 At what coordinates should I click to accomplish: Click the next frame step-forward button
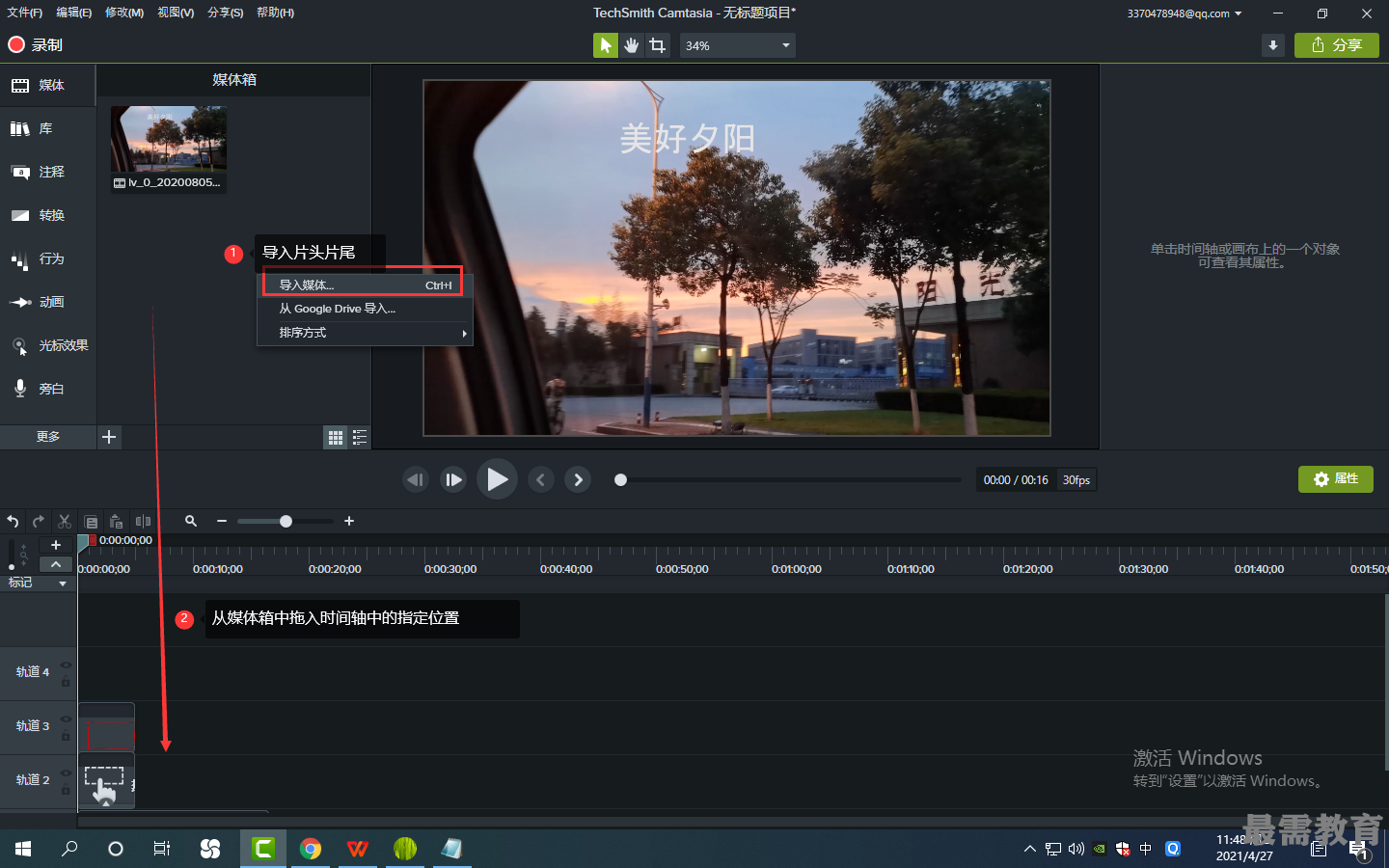(x=453, y=479)
